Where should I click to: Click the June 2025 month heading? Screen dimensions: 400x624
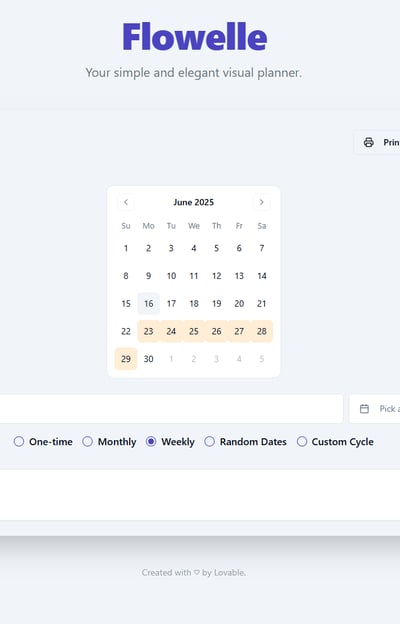point(193,202)
